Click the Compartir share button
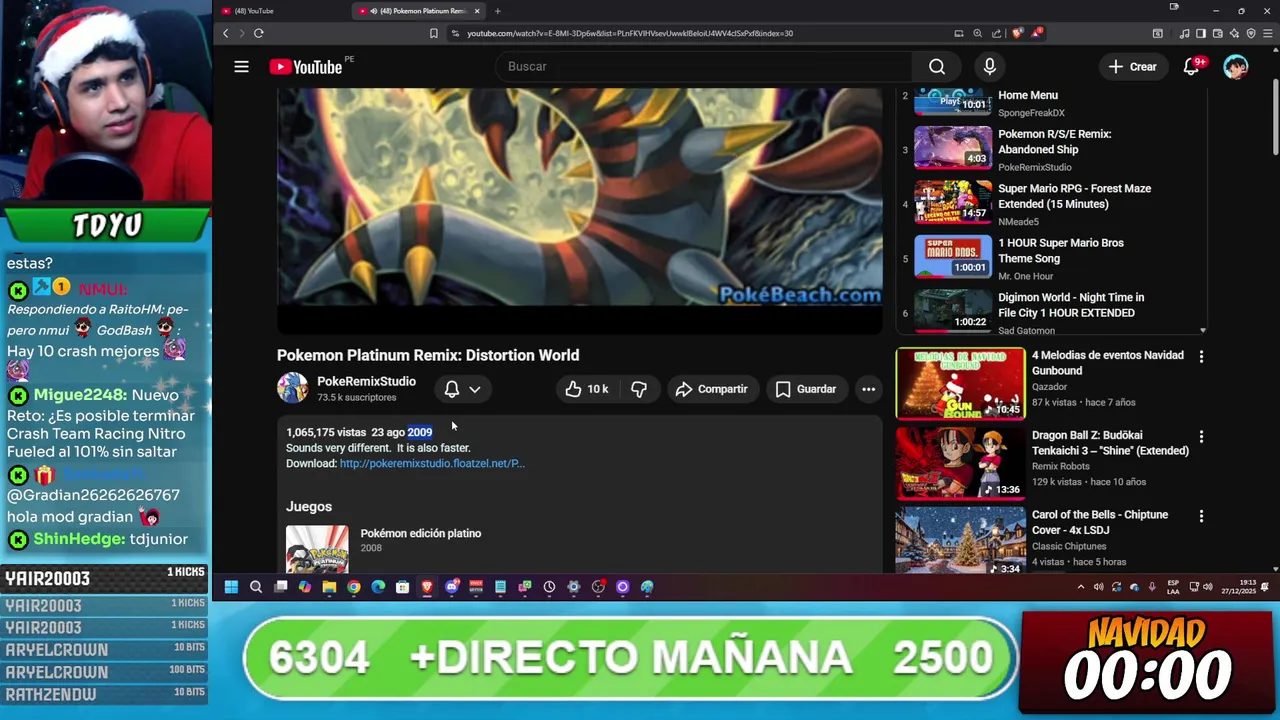Viewport: 1280px width, 720px height. point(711,389)
